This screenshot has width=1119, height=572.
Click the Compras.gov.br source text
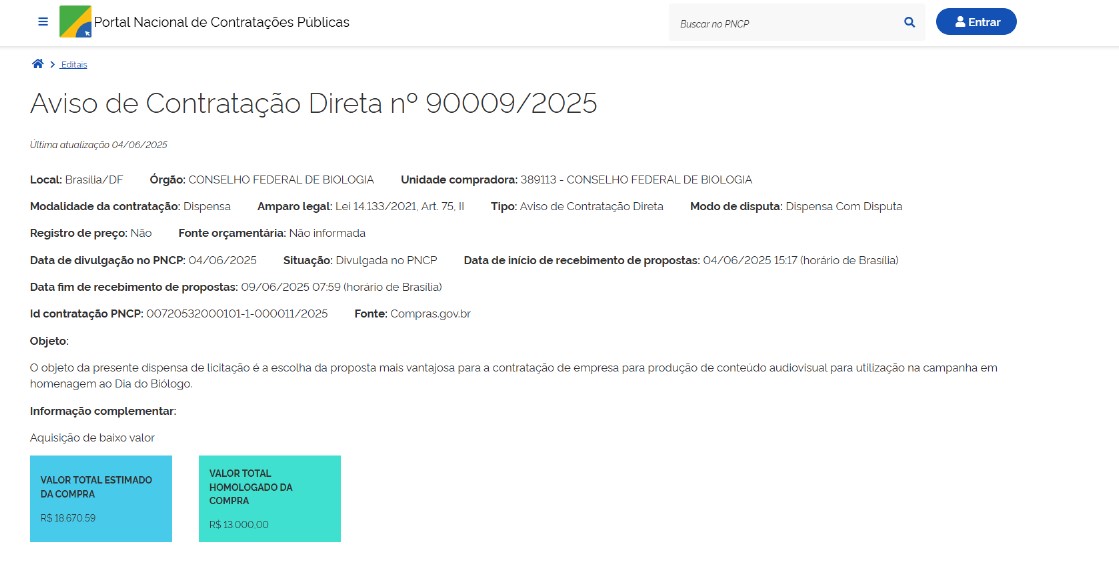[x=430, y=314]
